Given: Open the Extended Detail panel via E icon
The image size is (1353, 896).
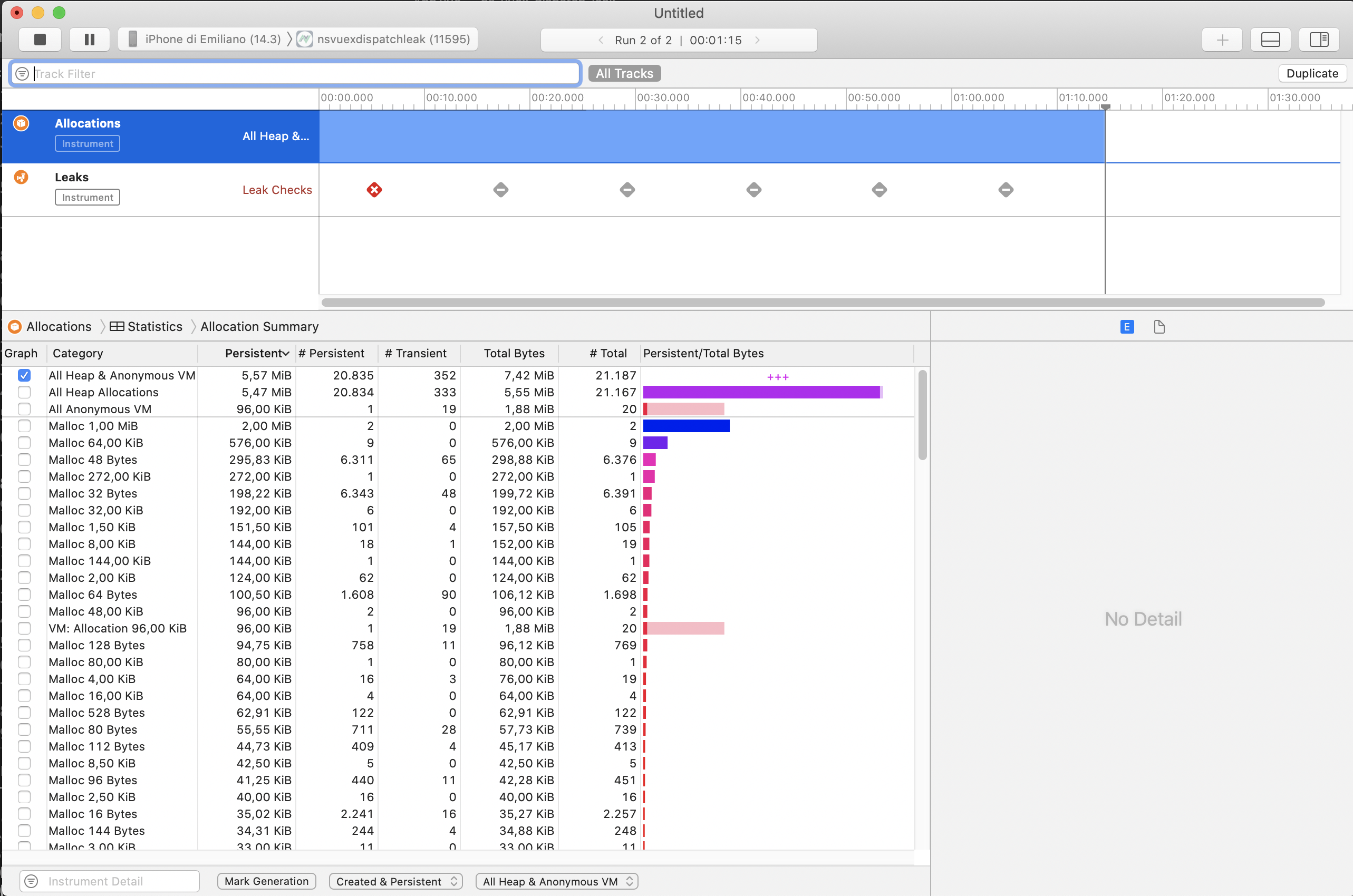Looking at the screenshot, I should 1126,326.
